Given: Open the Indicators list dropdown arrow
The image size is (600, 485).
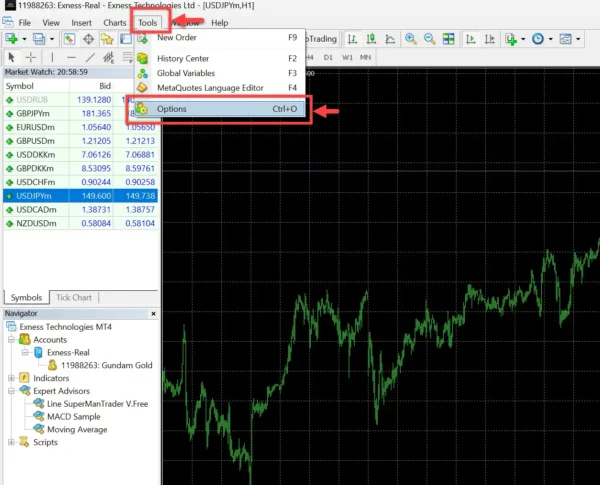Looking at the screenshot, I should point(523,39).
